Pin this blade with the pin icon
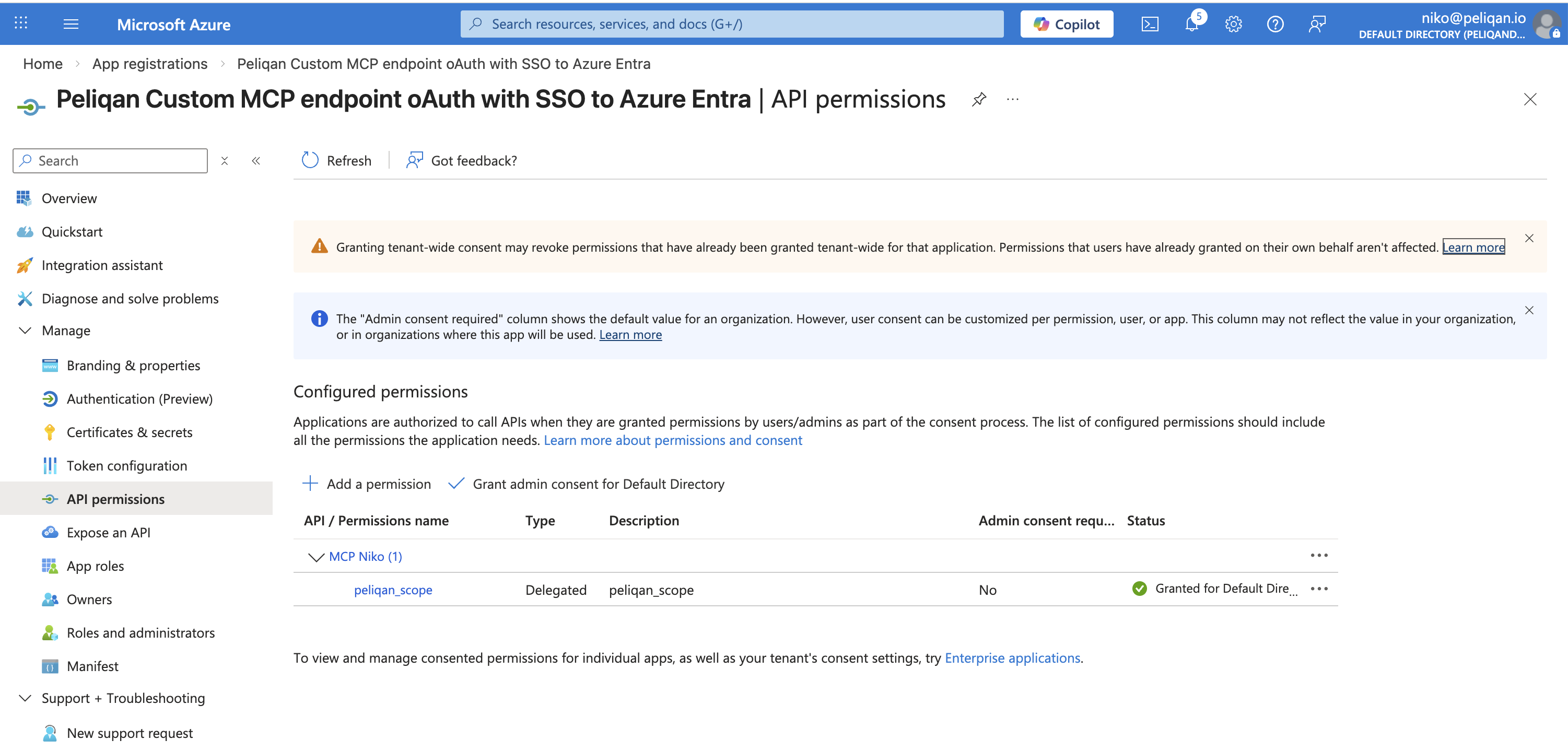The image size is (1568, 752). tap(979, 100)
